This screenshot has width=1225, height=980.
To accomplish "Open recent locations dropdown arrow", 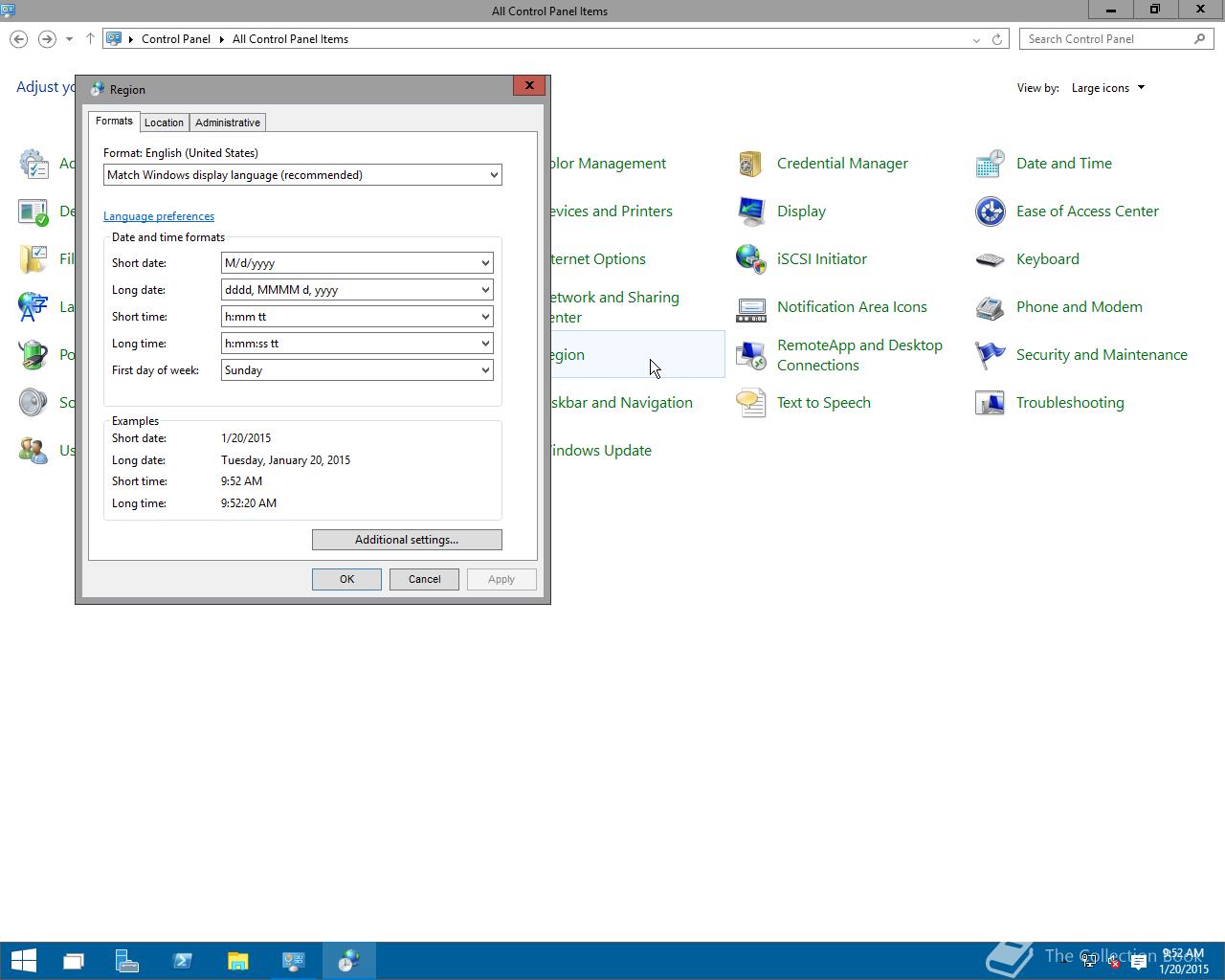I will [69, 39].
